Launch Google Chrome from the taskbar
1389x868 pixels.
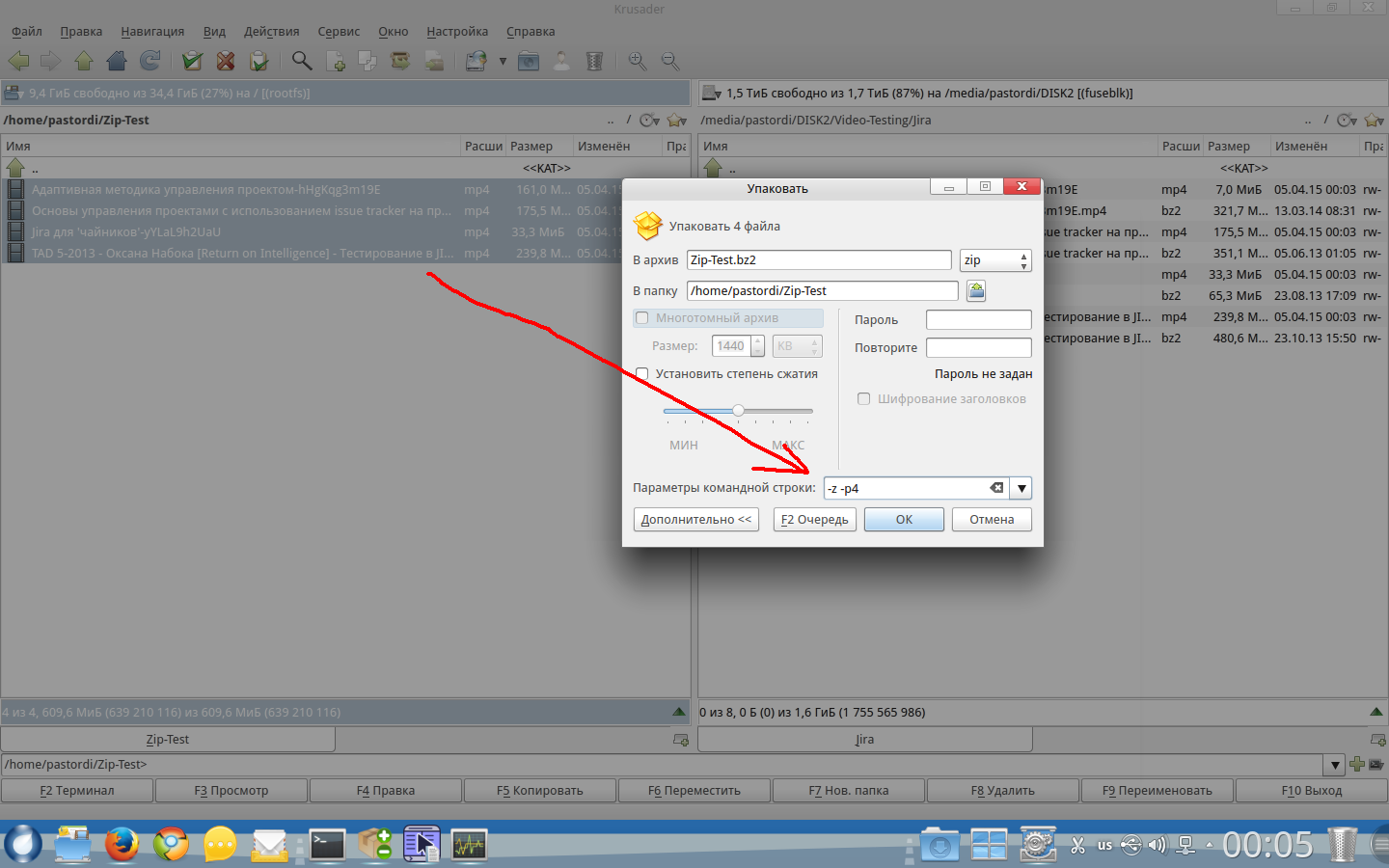coord(171,844)
